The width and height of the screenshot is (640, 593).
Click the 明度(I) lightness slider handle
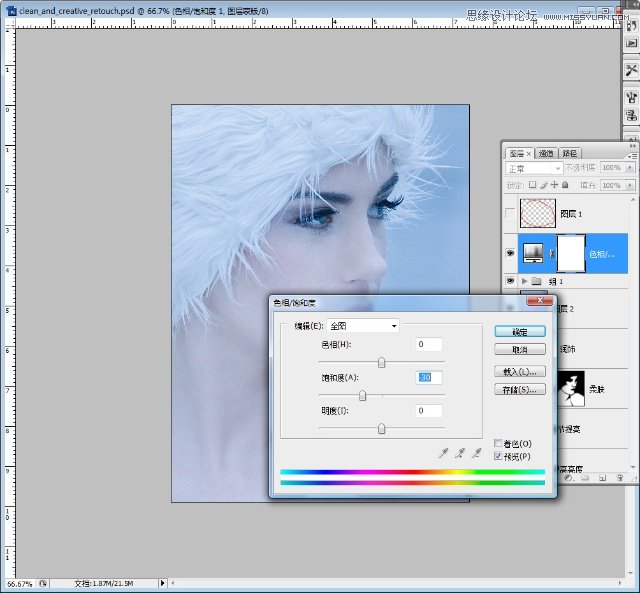tap(381, 429)
